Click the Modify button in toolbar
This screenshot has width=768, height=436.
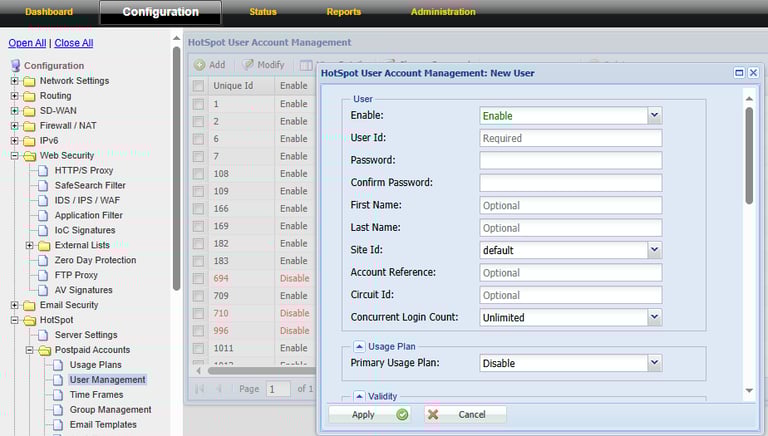click(264, 65)
